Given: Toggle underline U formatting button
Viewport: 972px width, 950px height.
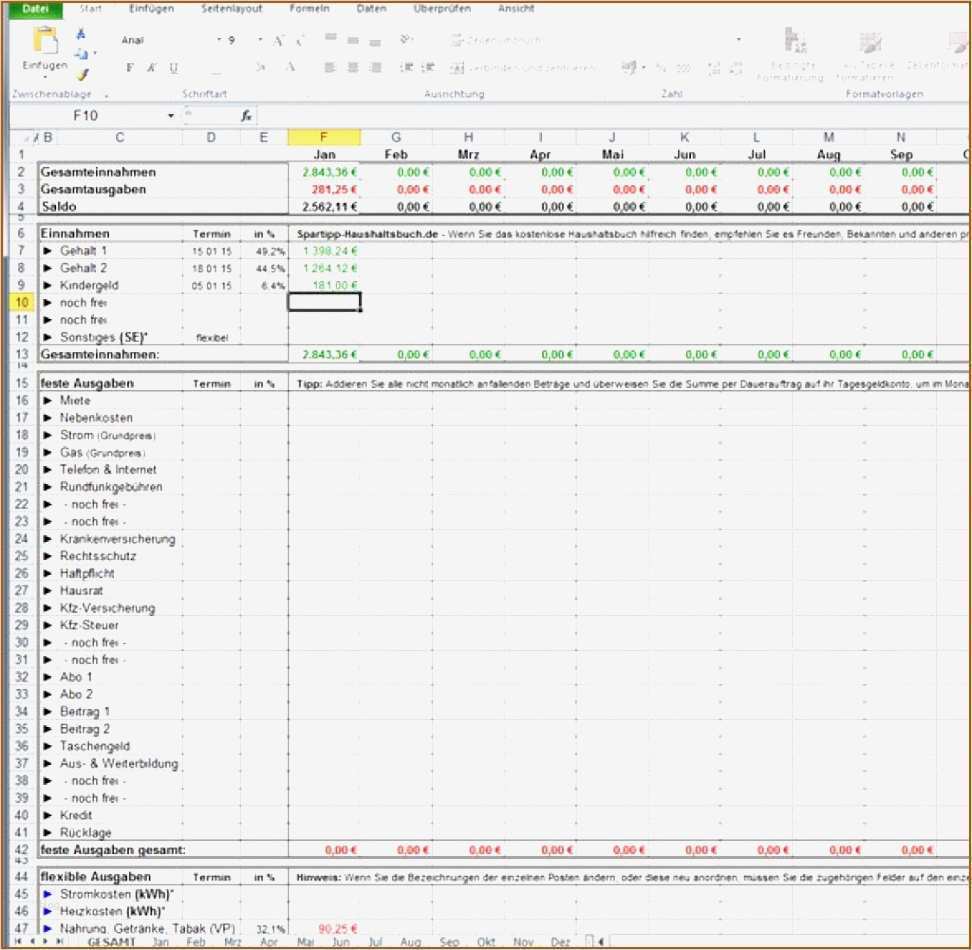Looking at the screenshot, I should [174, 68].
